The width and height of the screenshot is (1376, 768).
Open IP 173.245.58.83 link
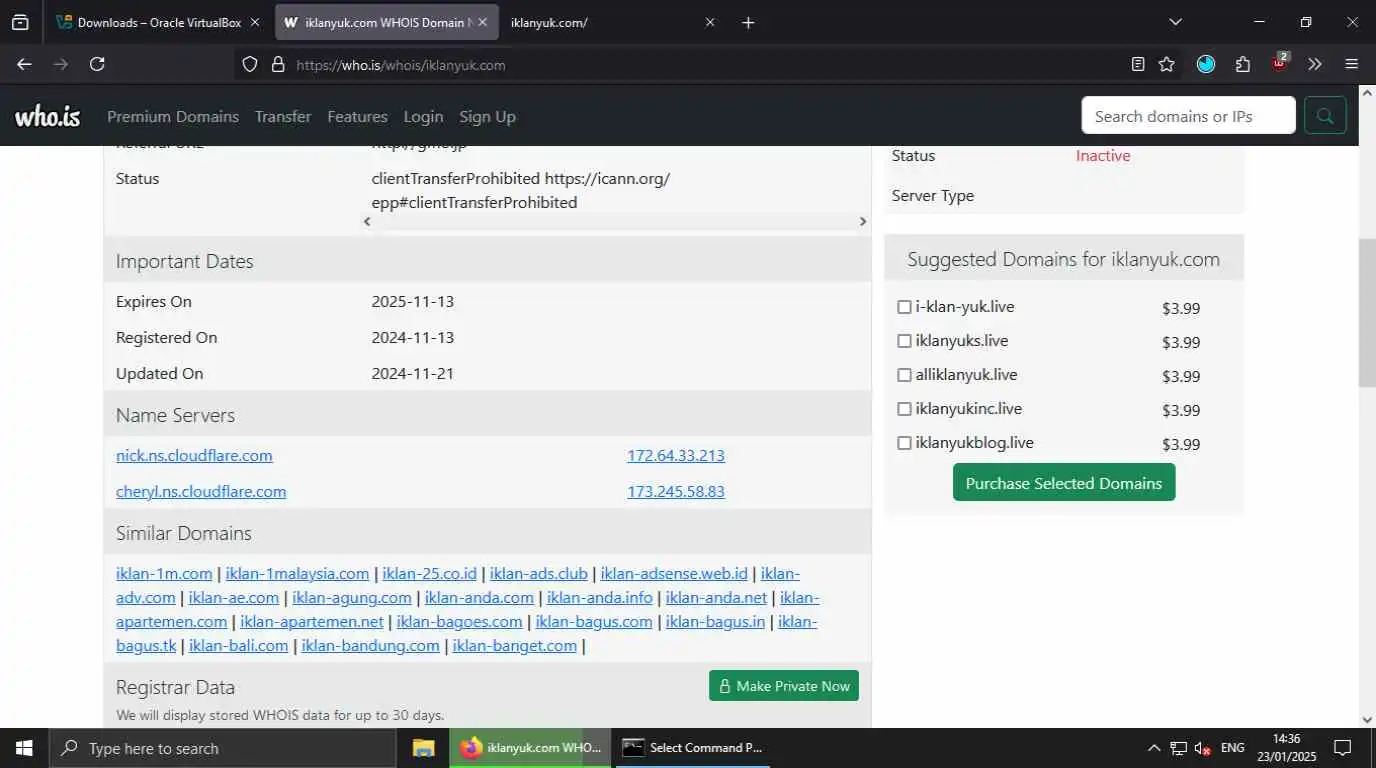pyautogui.click(x=676, y=491)
